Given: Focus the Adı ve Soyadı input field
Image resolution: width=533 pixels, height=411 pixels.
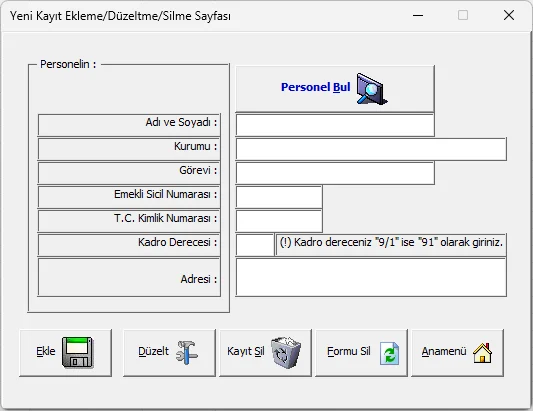Looking at the screenshot, I should (x=335, y=125).
